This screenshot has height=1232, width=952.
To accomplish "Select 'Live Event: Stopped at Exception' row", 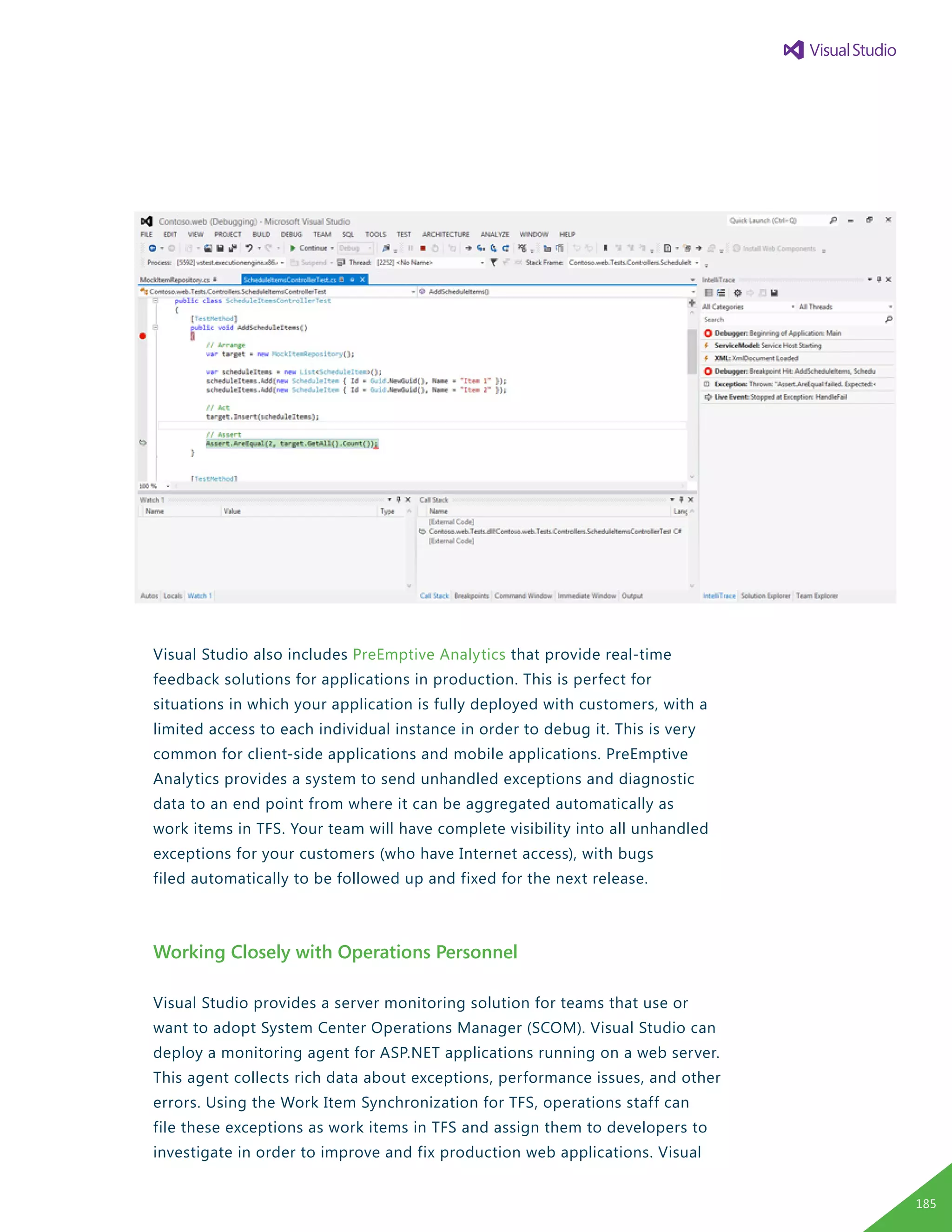I will coord(798,397).
